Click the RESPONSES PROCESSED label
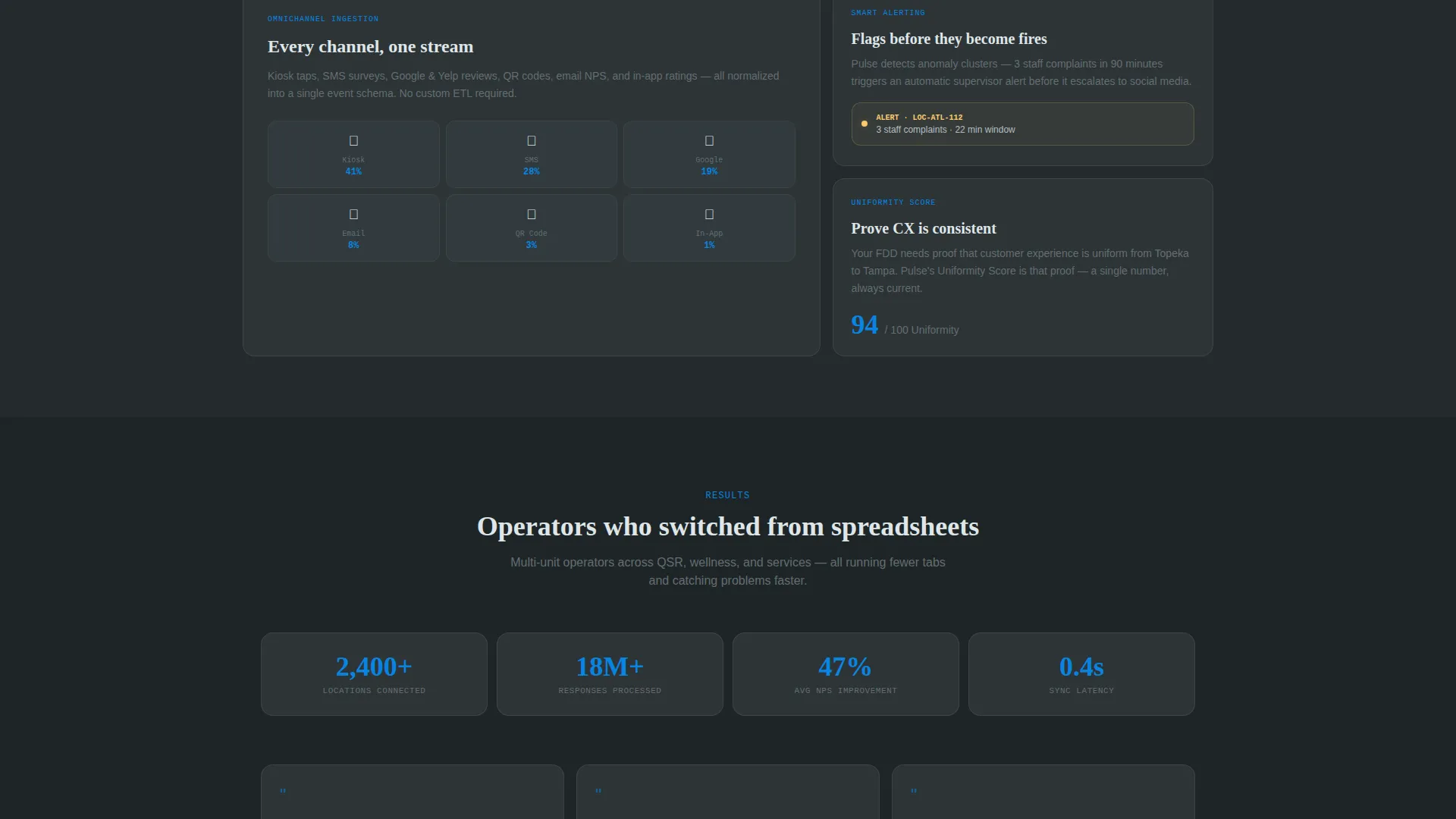 pos(610,691)
